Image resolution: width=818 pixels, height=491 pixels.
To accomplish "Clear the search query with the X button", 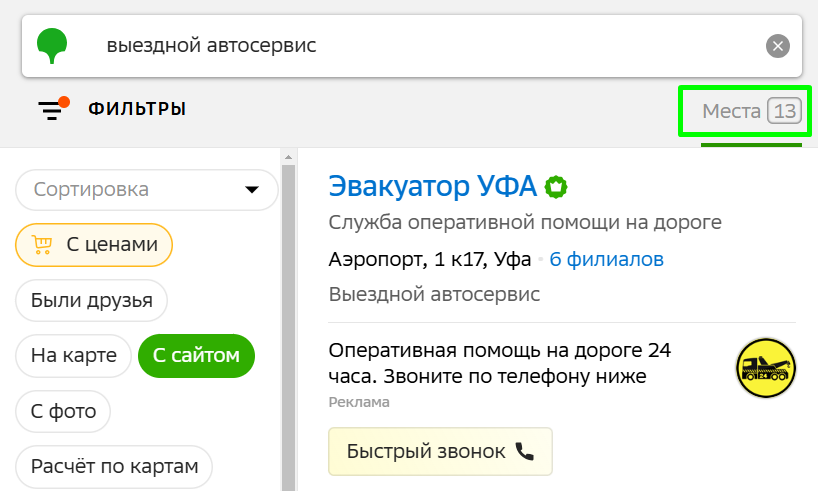I will pos(777,46).
